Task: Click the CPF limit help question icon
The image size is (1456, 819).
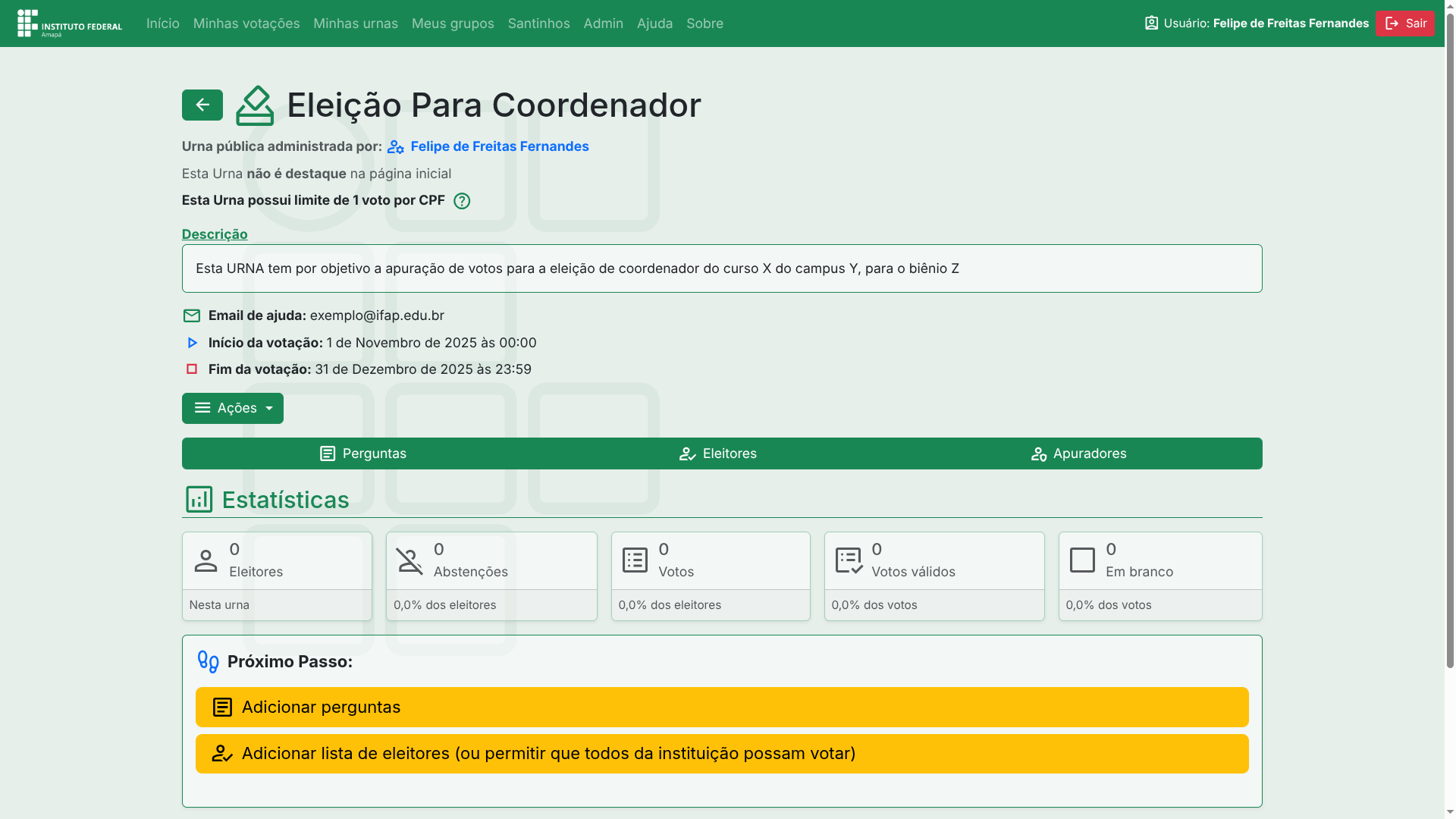Action: [461, 201]
